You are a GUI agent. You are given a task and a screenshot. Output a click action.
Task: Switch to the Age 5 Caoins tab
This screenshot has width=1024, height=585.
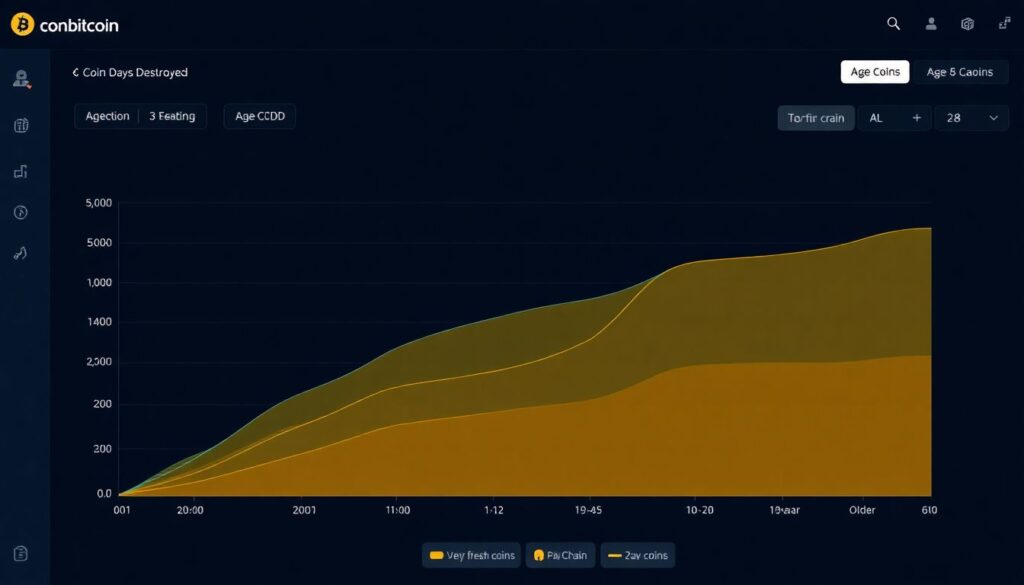coord(960,71)
